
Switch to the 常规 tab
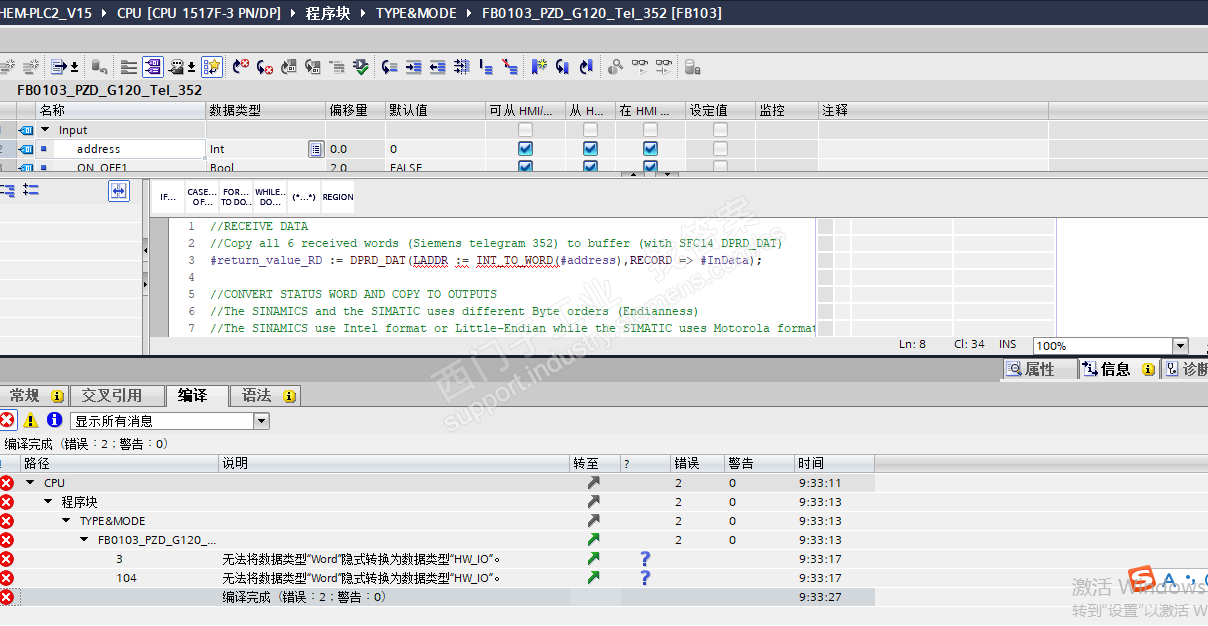tap(33, 396)
